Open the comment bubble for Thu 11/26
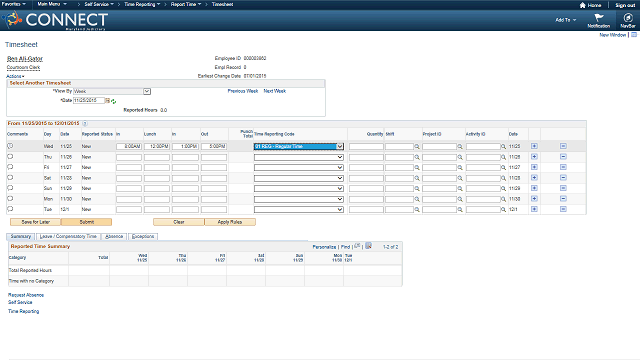This screenshot has width=640, height=360. [x=10, y=156]
